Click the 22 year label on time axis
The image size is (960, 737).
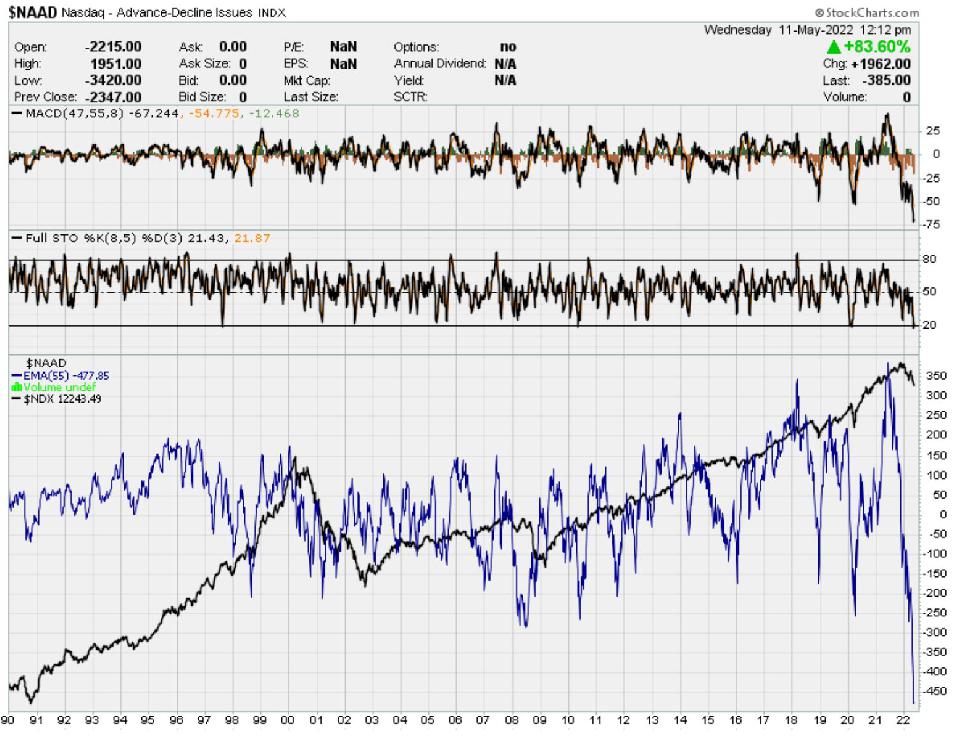pyautogui.click(x=903, y=720)
